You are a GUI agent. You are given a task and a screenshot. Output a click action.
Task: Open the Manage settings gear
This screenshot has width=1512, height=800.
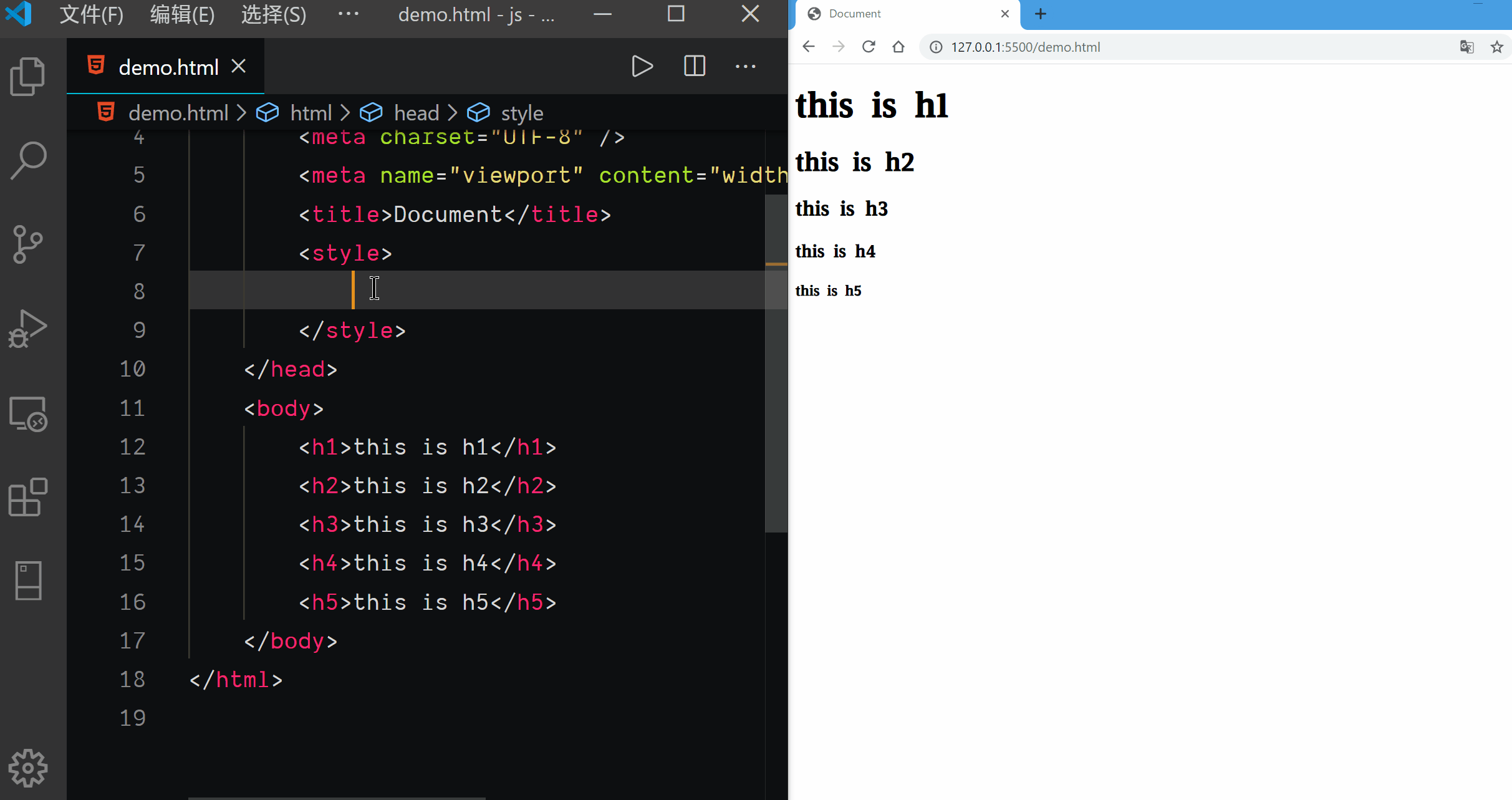[28, 768]
